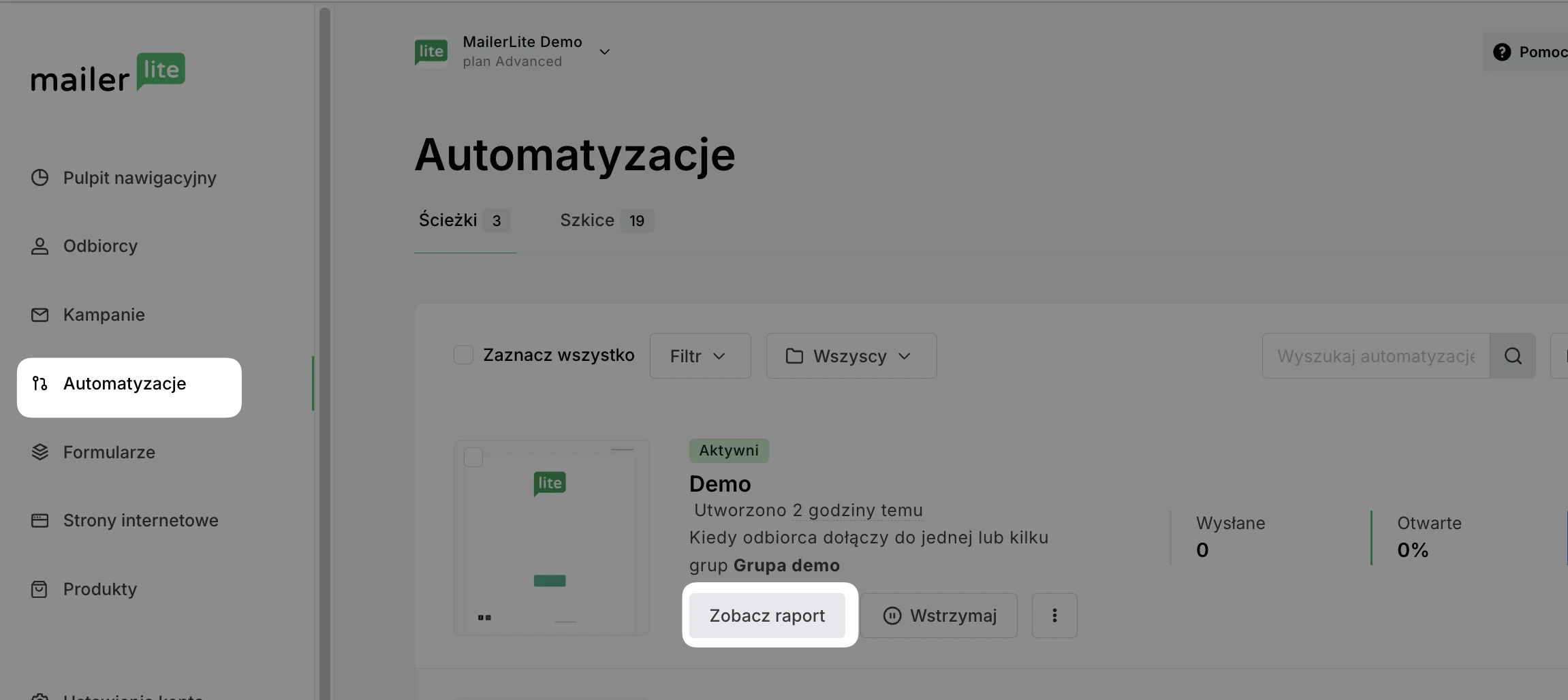Expand the Filtr dropdown
The width and height of the screenshot is (1568, 700).
(x=700, y=356)
